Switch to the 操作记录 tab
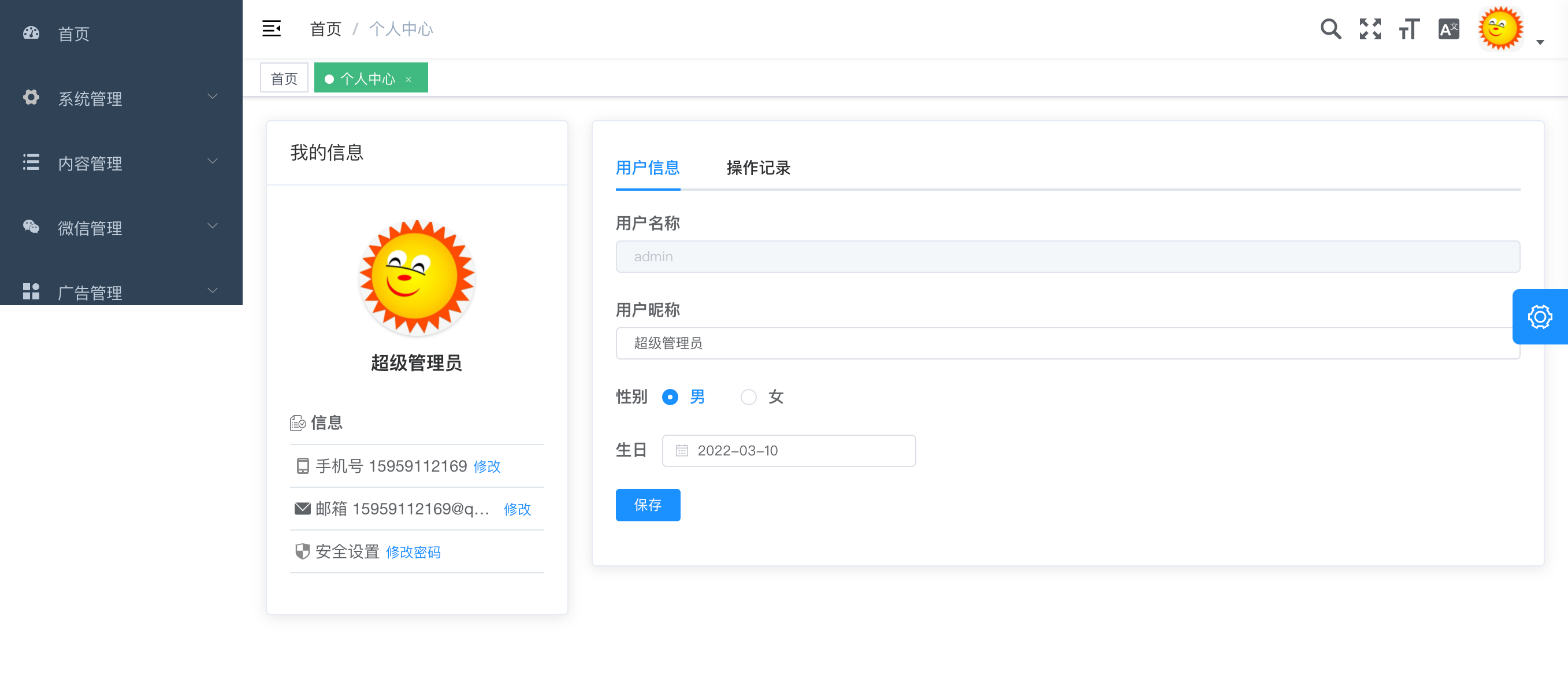The width and height of the screenshot is (1568, 682). coord(758,168)
